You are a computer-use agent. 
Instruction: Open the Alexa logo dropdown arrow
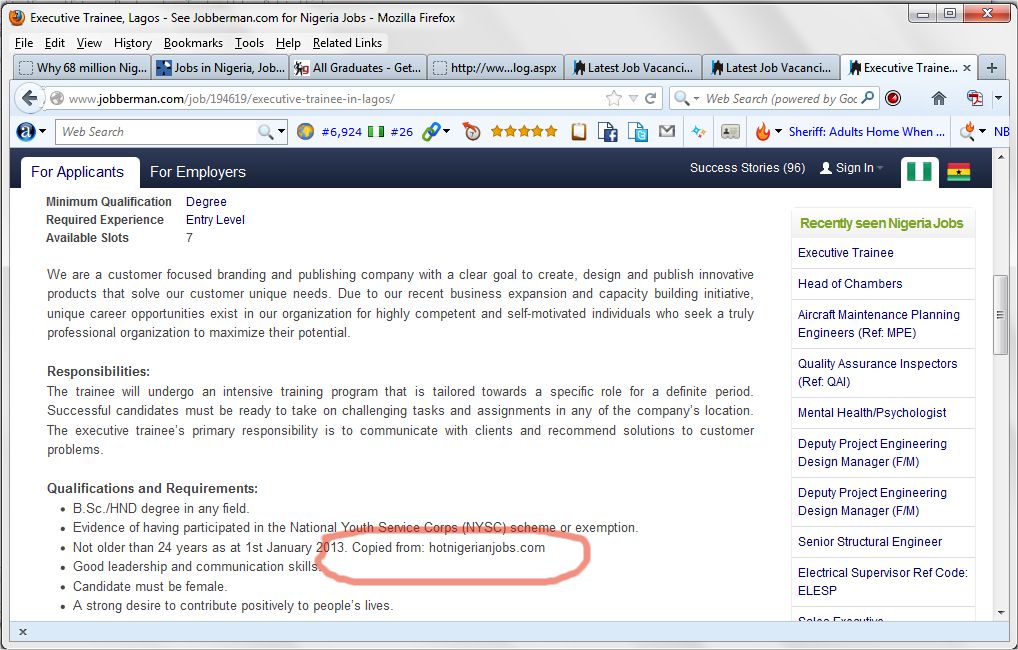click(x=43, y=132)
